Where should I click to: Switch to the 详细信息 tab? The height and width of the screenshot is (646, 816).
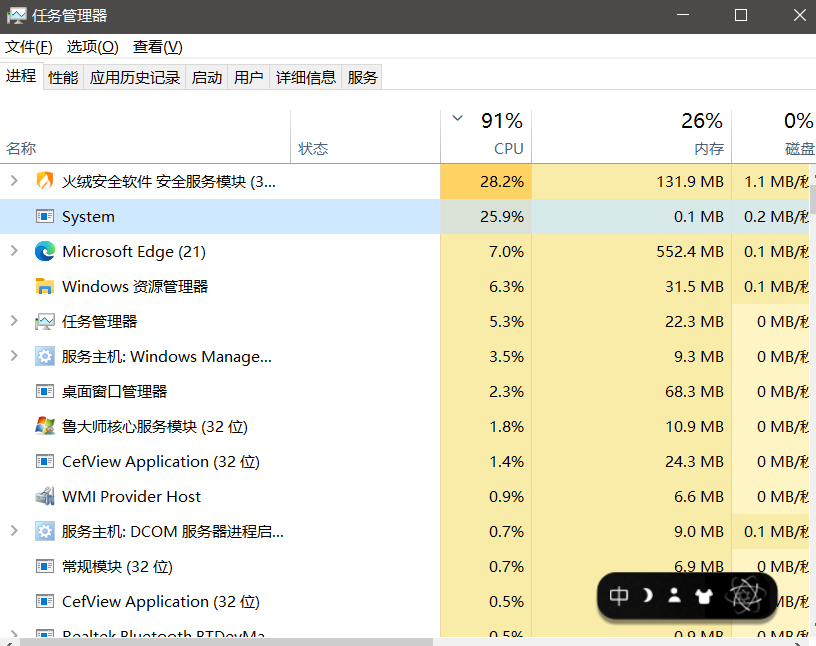tap(306, 77)
